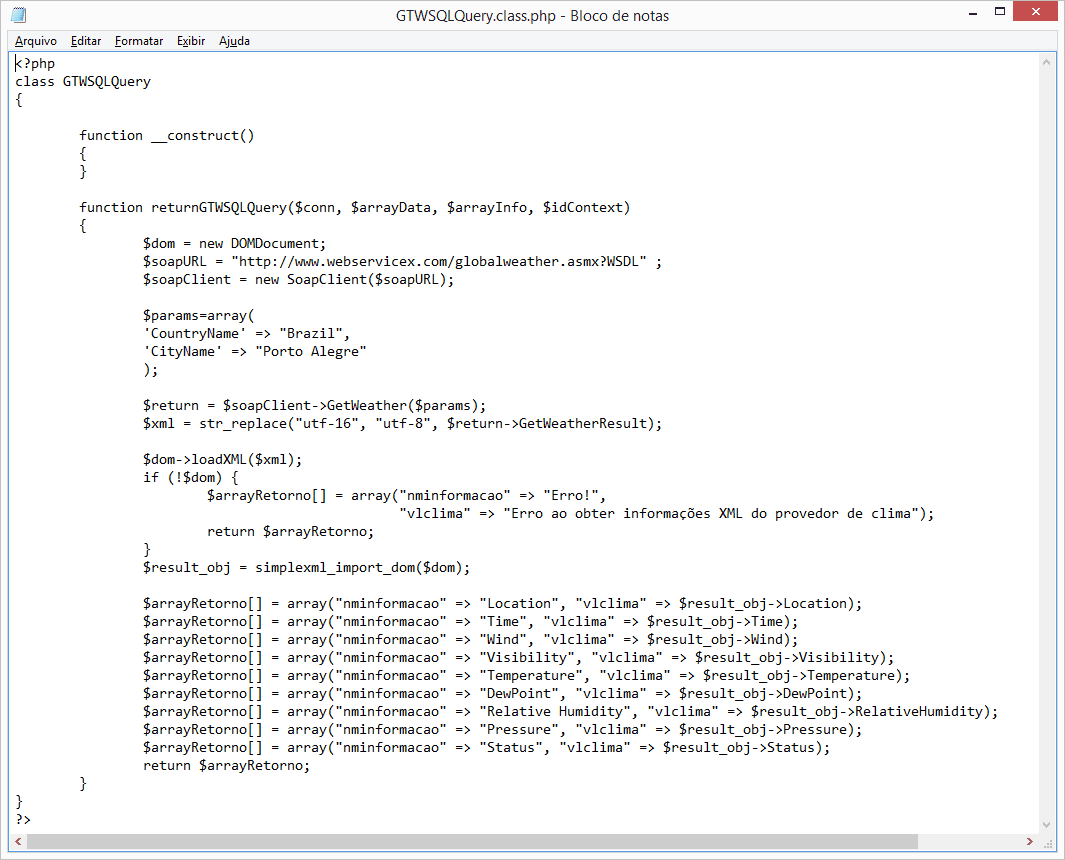
Task: Open the Ajuda menu
Action: point(234,41)
